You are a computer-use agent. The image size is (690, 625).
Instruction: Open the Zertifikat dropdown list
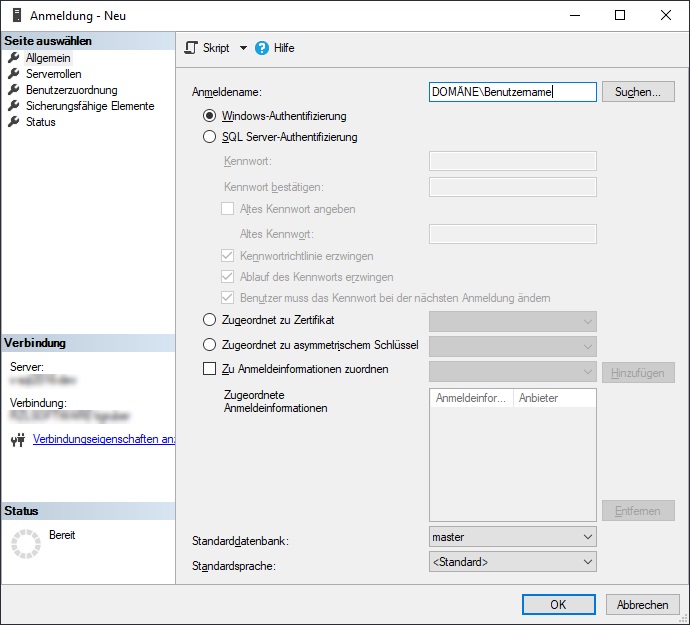[x=513, y=321]
